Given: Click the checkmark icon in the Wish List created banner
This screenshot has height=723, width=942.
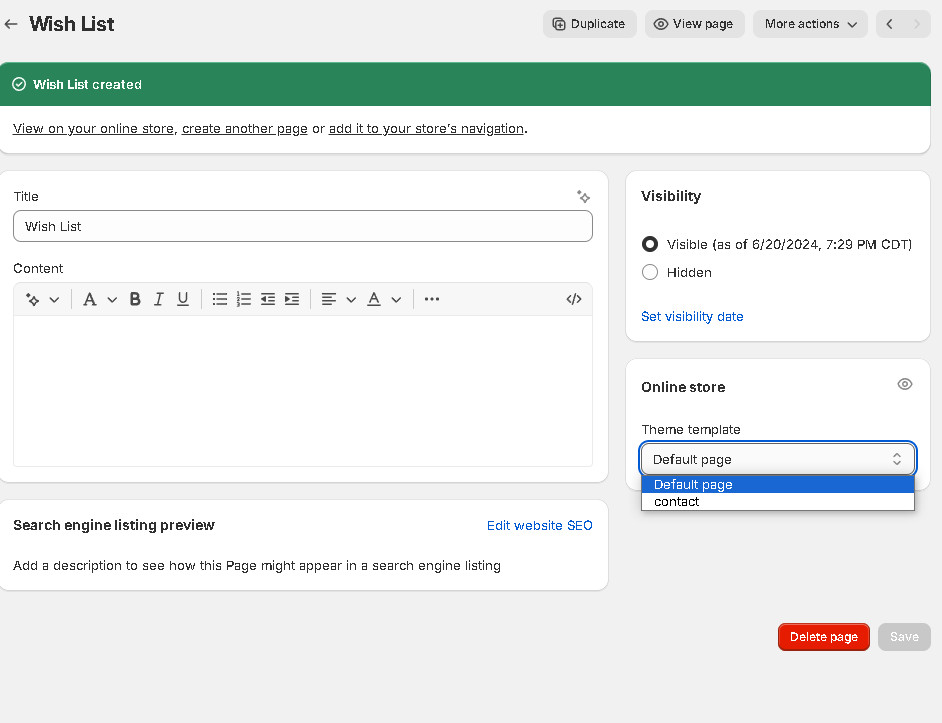Looking at the screenshot, I should click(19, 84).
